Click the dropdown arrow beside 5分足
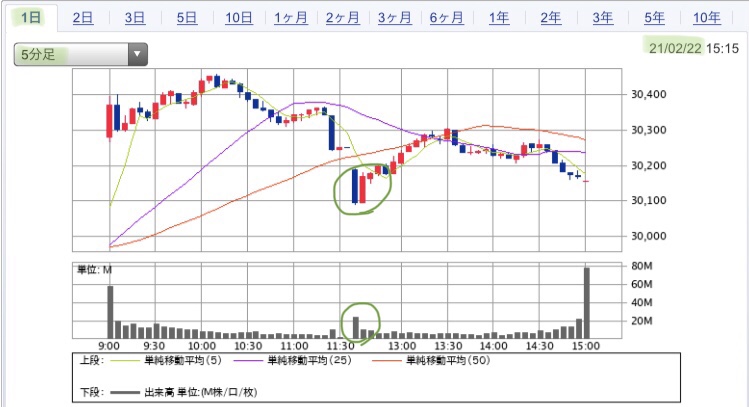The image size is (749, 407). coord(138,54)
